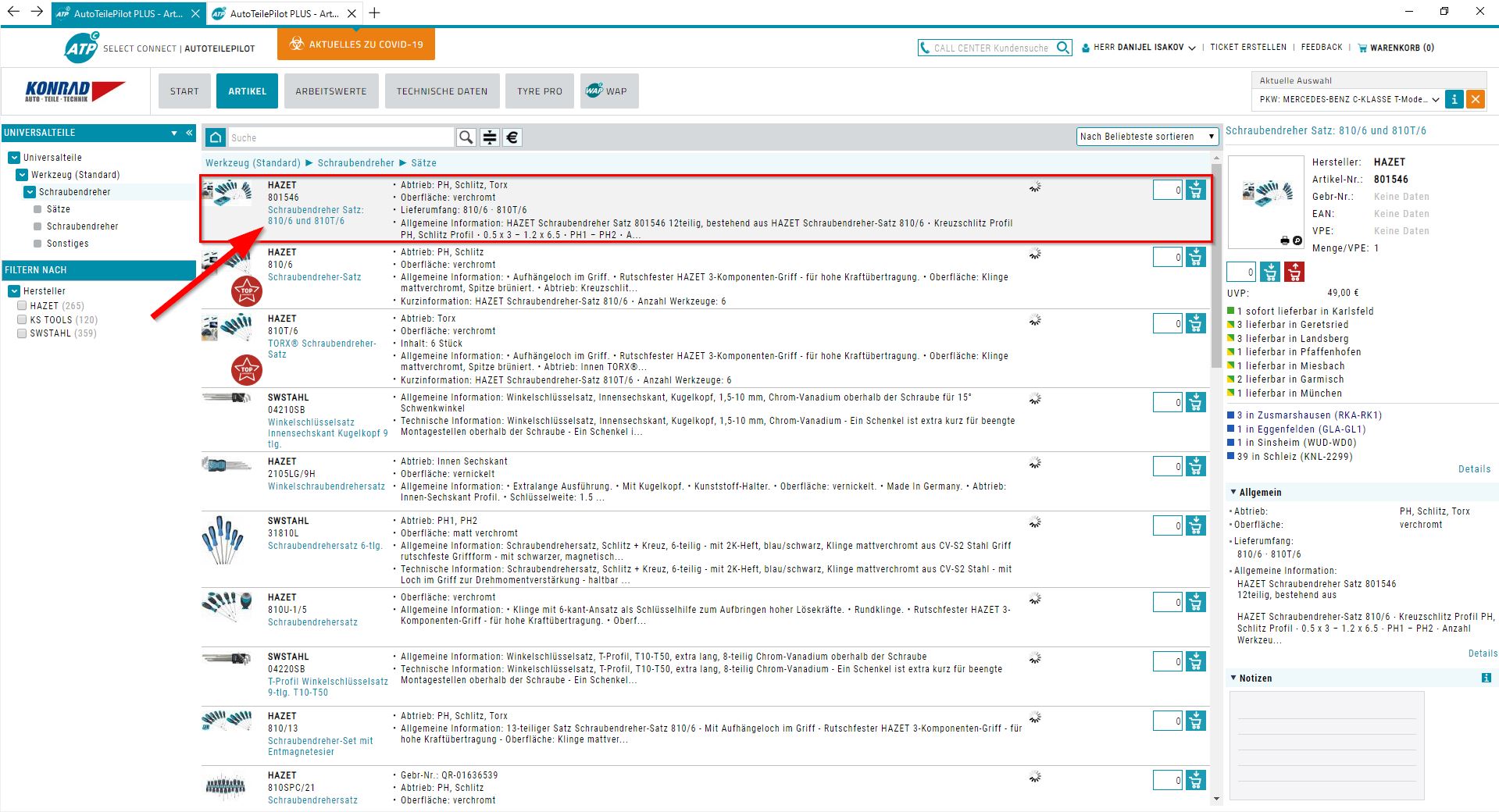Click the article list vertical scrollbar
This screenshot has width=1499, height=812.
pos(1215,265)
